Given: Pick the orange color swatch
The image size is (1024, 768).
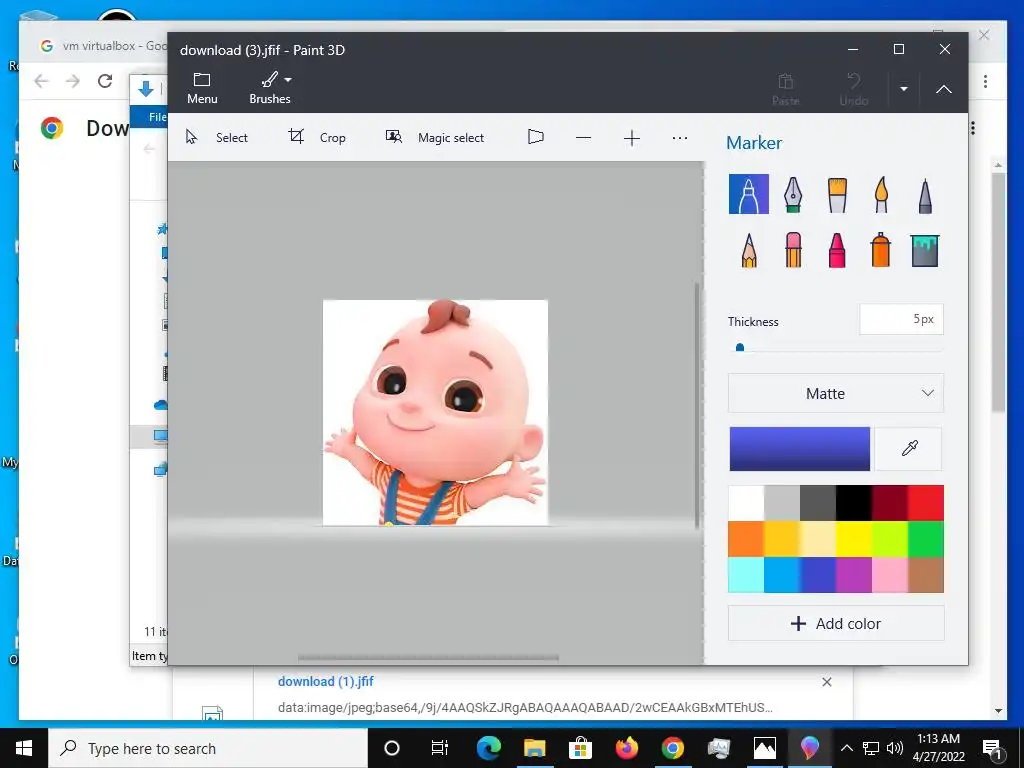Looking at the screenshot, I should (x=746, y=539).
